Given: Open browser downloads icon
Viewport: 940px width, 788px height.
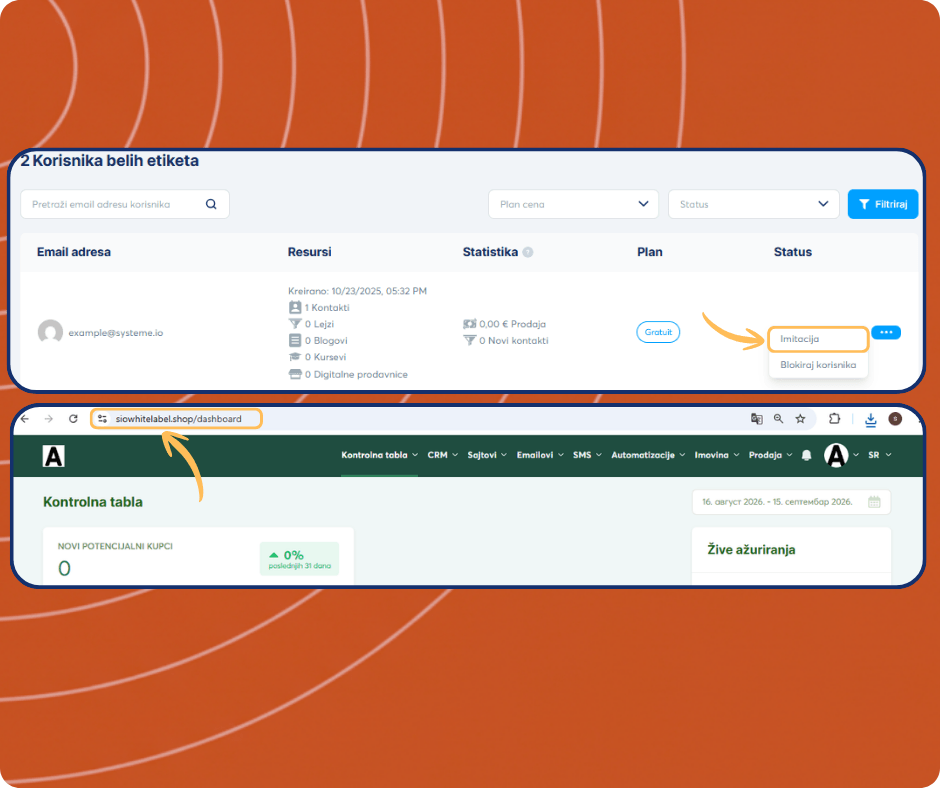Looking at the screenshot, I should 870,420.
